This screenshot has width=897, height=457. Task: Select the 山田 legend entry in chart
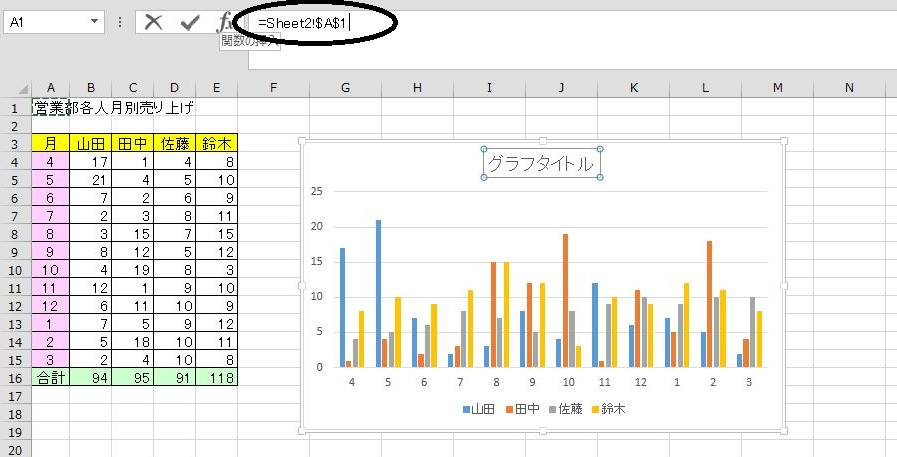point(480,409)
